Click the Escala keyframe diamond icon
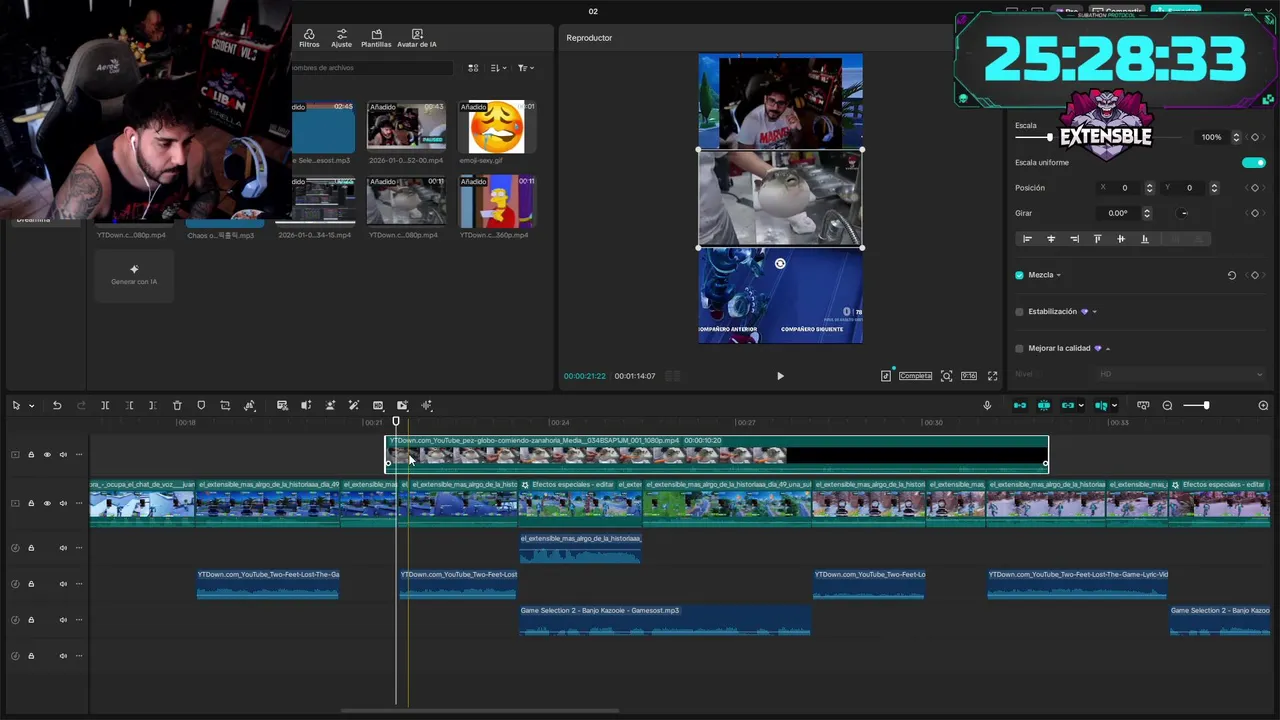The width and height of the screenshot is (1280, 720). pos(1255,137)
